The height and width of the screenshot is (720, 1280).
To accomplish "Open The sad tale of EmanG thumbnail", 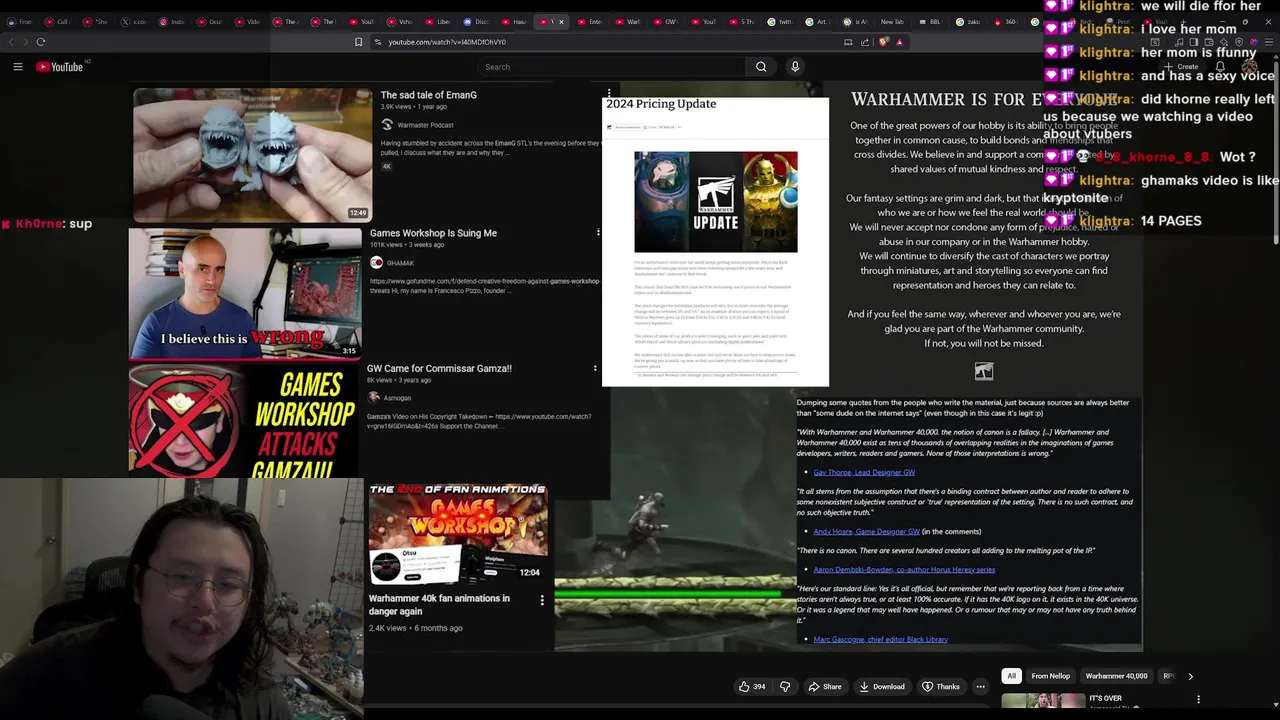I will [252, 155].
